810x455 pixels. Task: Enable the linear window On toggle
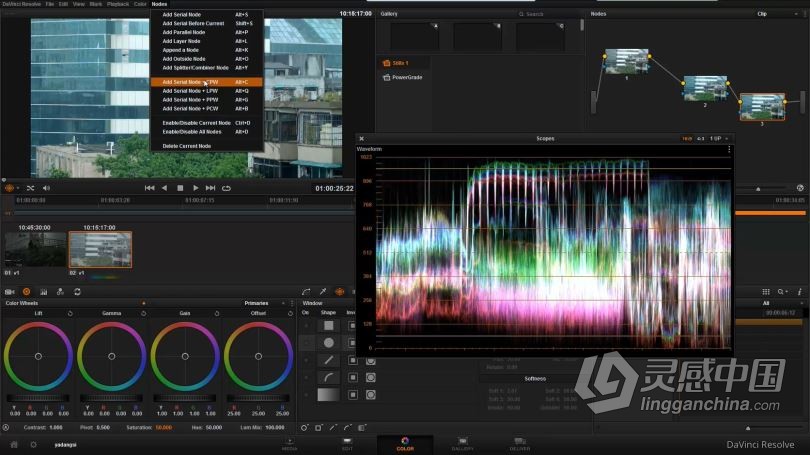point(306,325)
